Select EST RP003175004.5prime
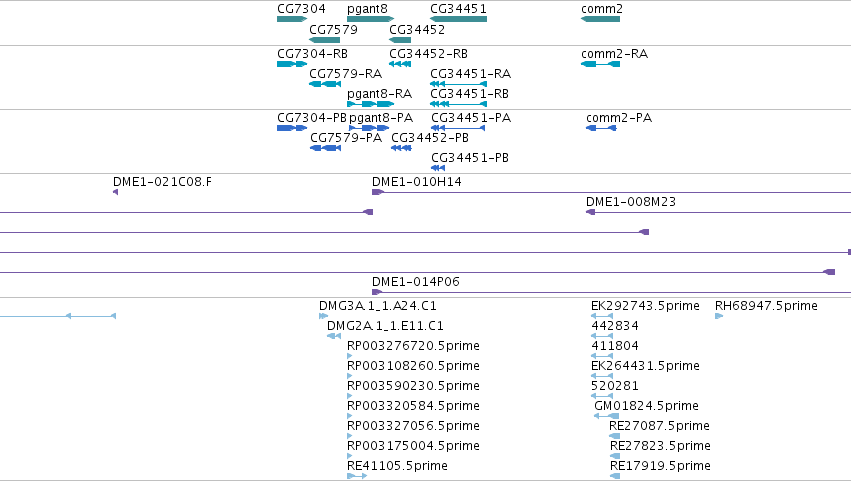The height and width of the screenshot is (481, 851). tap(350, 456)
